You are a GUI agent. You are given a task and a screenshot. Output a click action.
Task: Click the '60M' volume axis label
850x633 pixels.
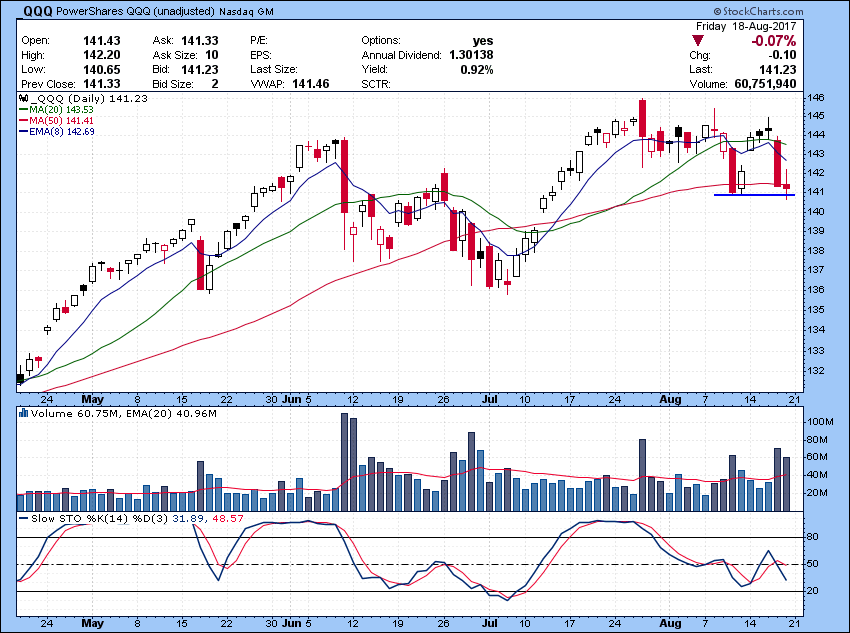tap(817, 457)
